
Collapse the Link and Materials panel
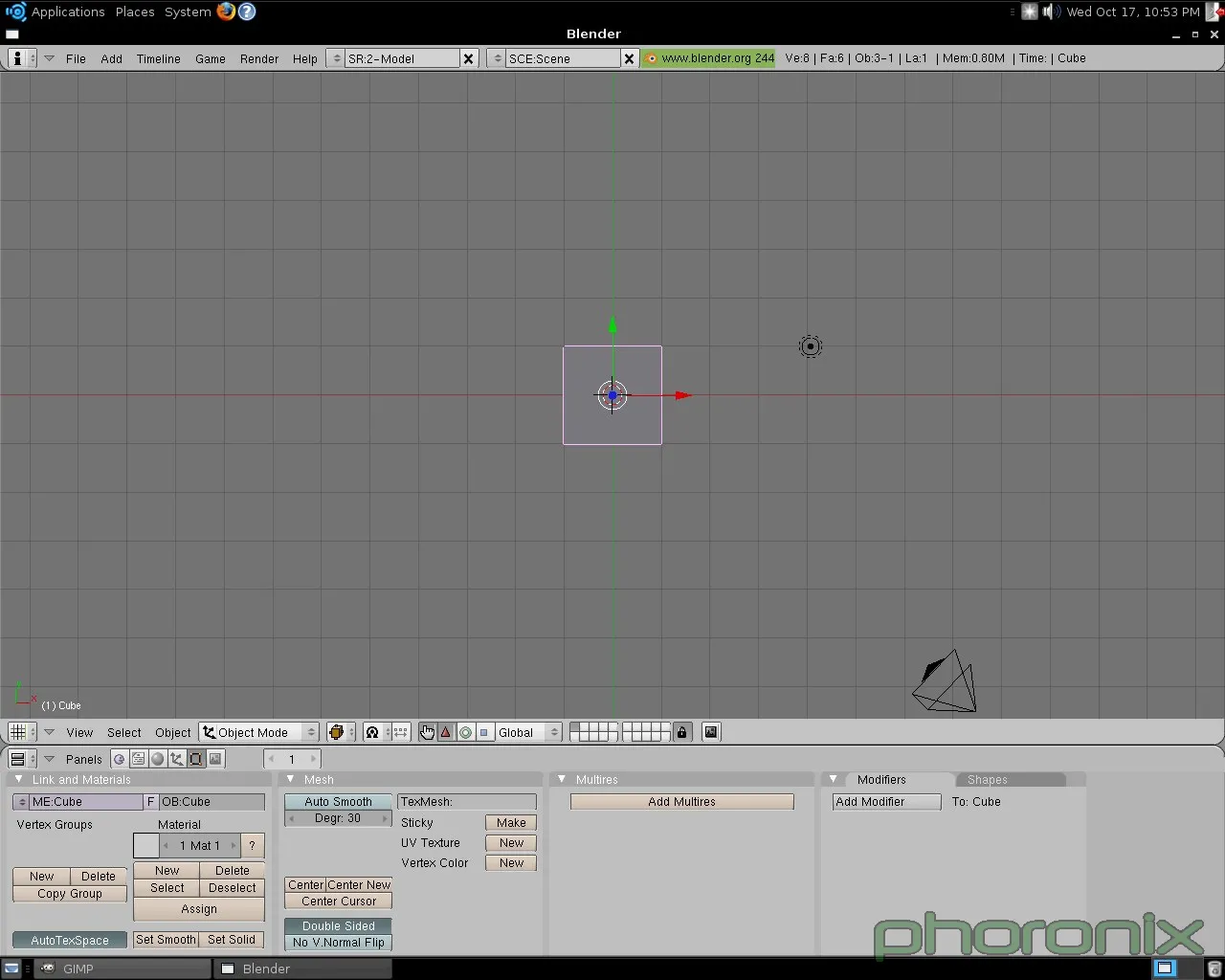[18, 779]
